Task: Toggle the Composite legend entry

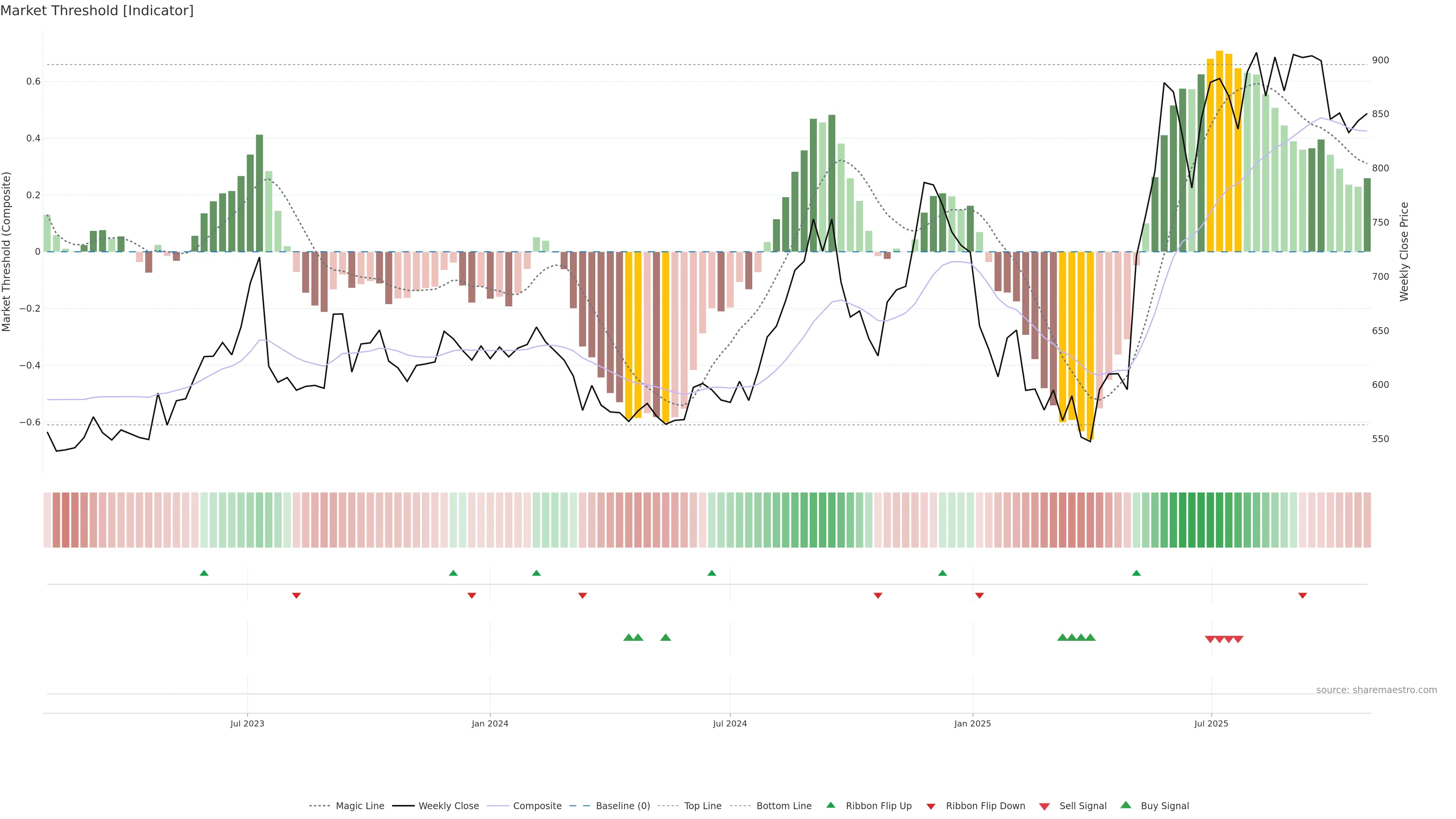Action: (537, 806)
